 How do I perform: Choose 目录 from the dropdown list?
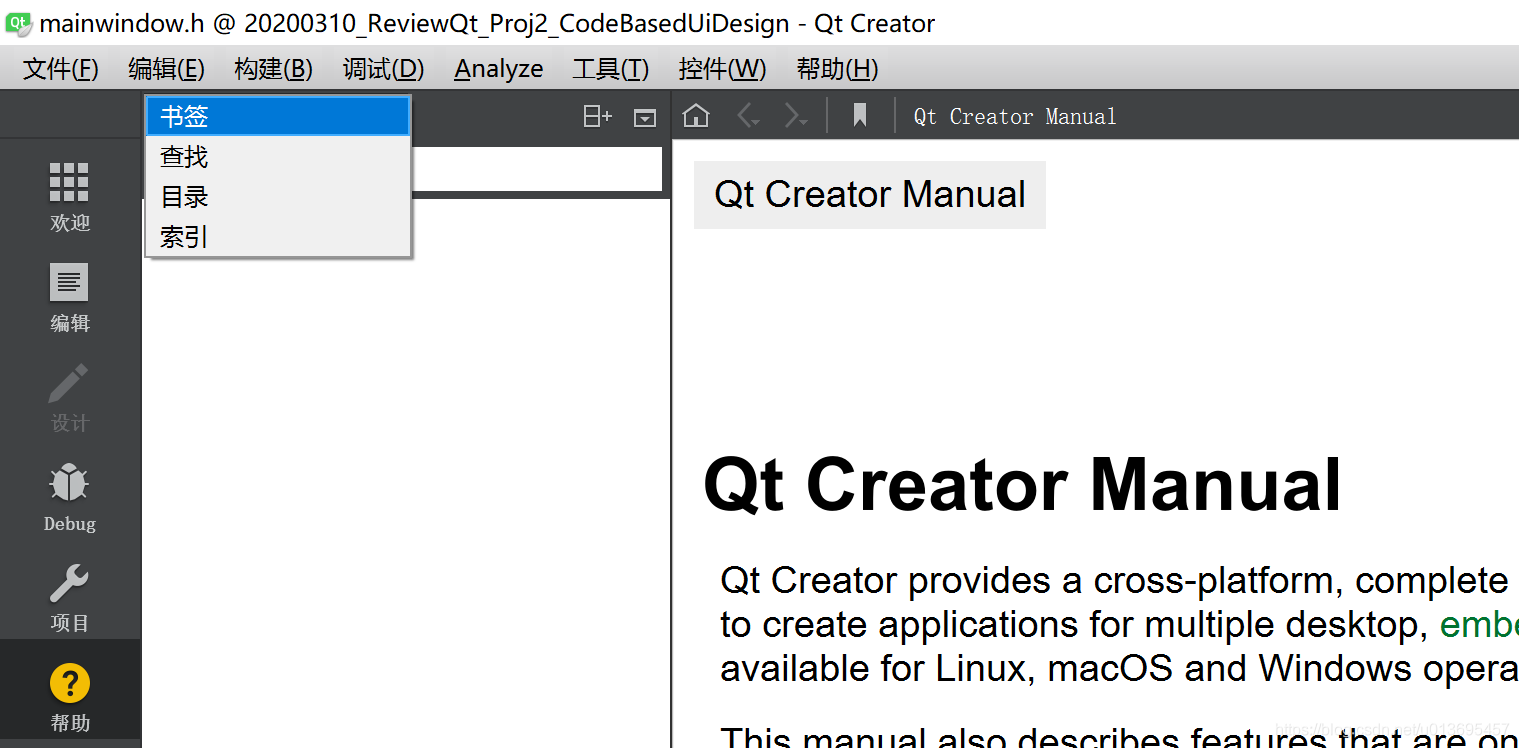click(278, 197)
